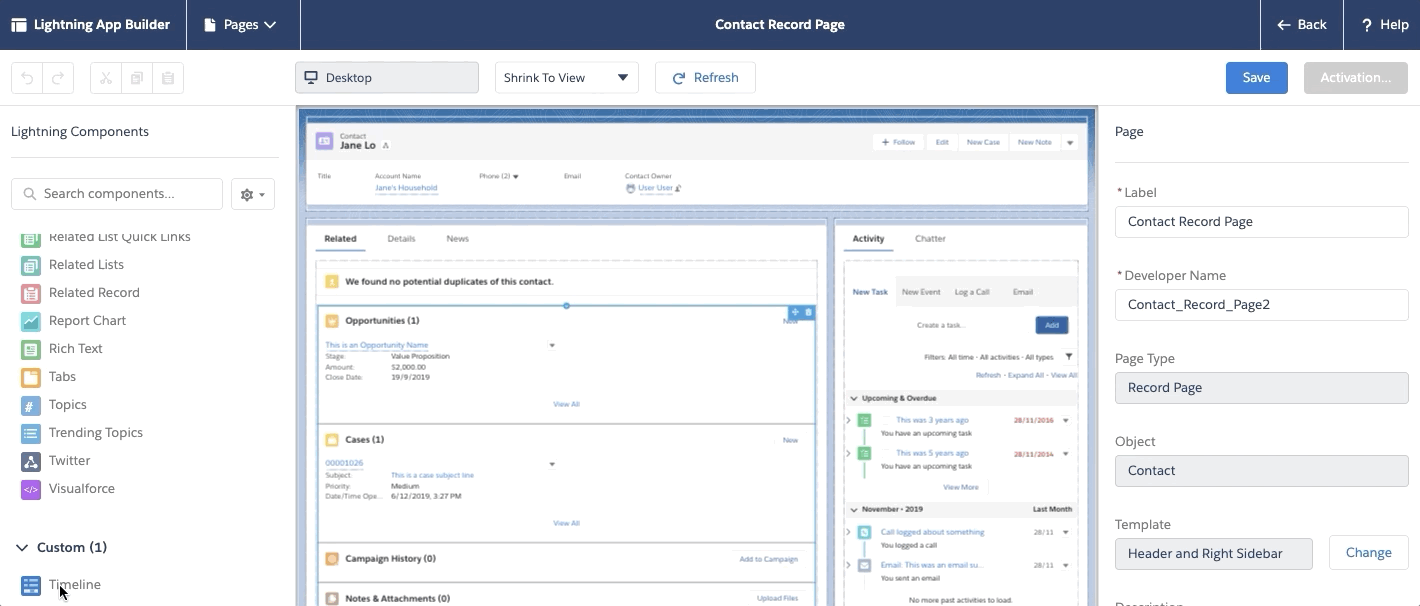The image size is (1420, 606).
Task: Switch to the News tab
Action: click(457, 239)
